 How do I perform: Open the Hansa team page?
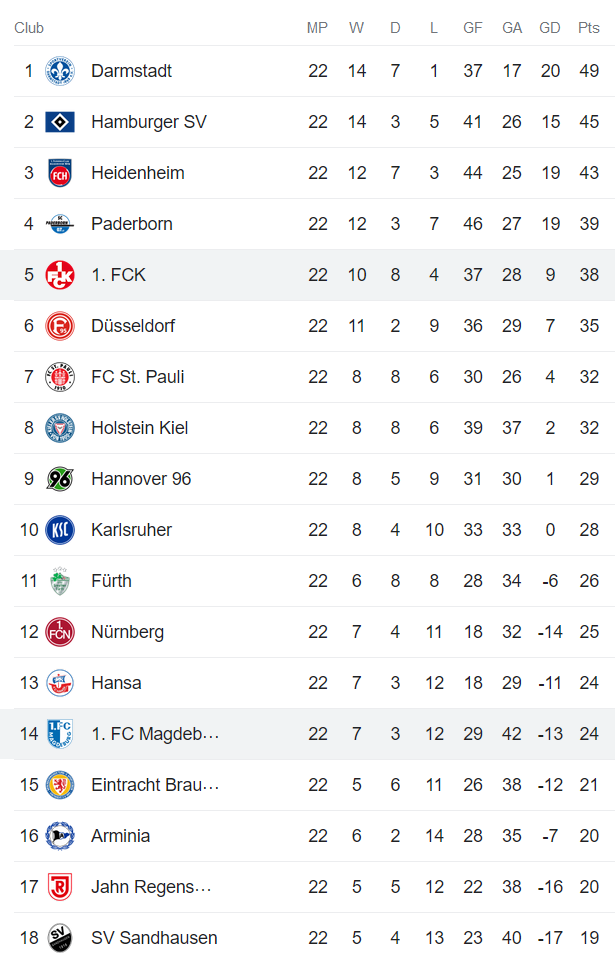[116, 683]
